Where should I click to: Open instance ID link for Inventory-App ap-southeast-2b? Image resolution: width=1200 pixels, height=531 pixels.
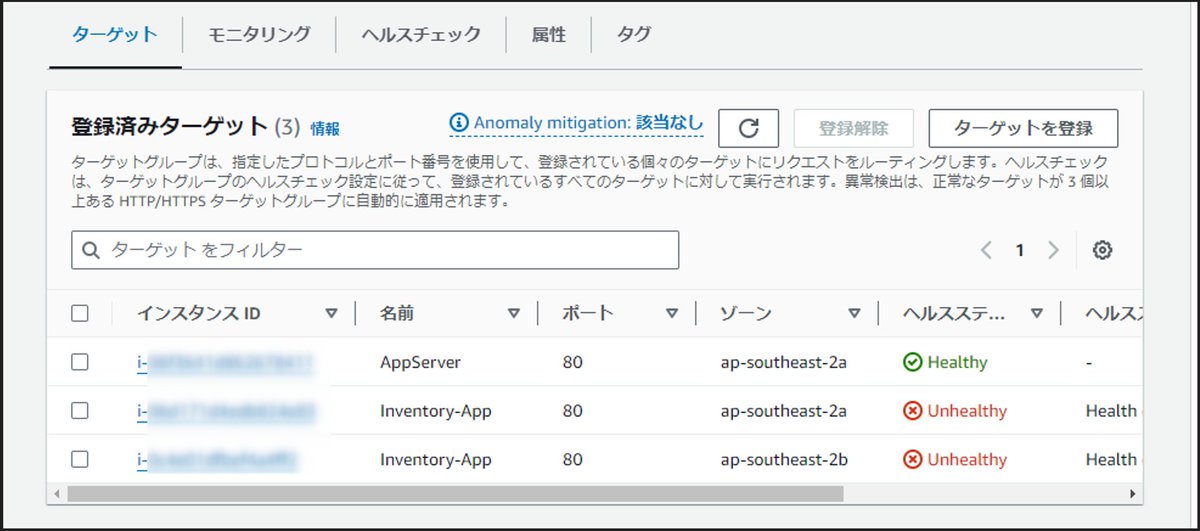coord(218,459)
